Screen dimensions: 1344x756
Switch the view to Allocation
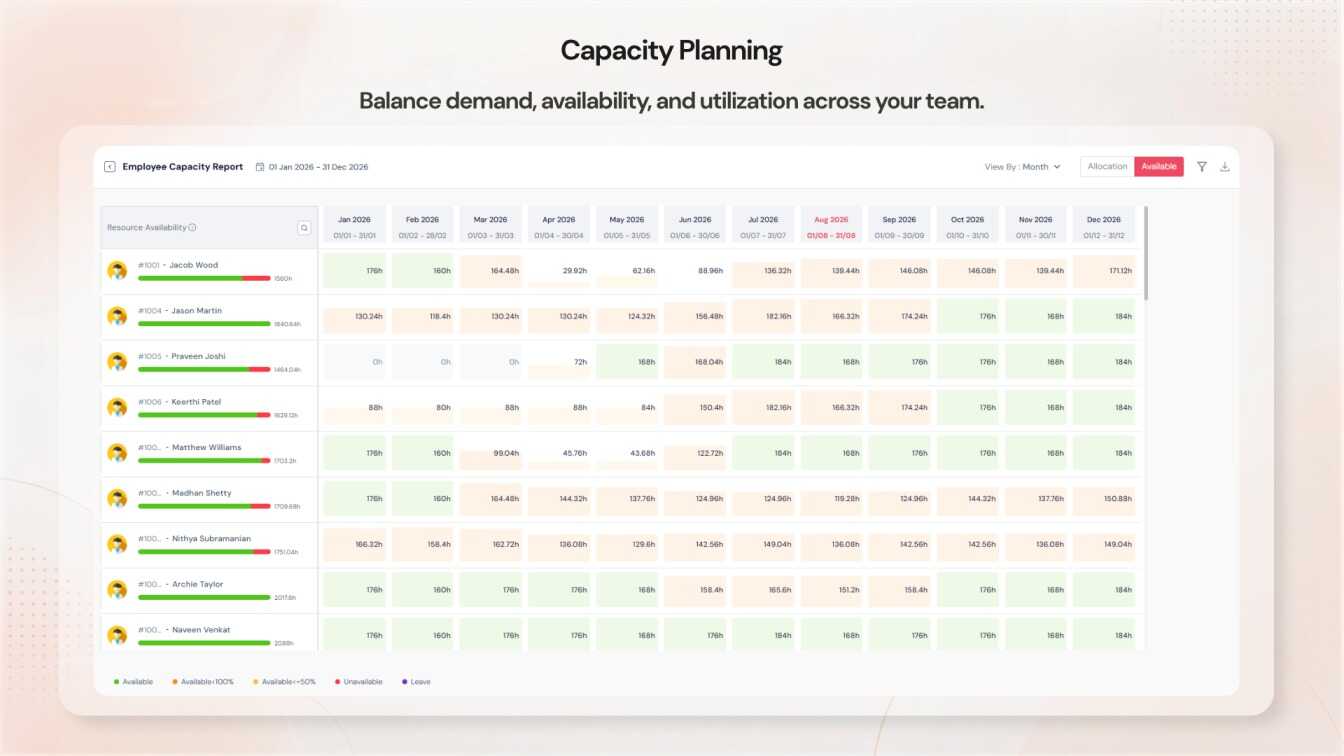pyautogui.click(x=1107, y=167)
